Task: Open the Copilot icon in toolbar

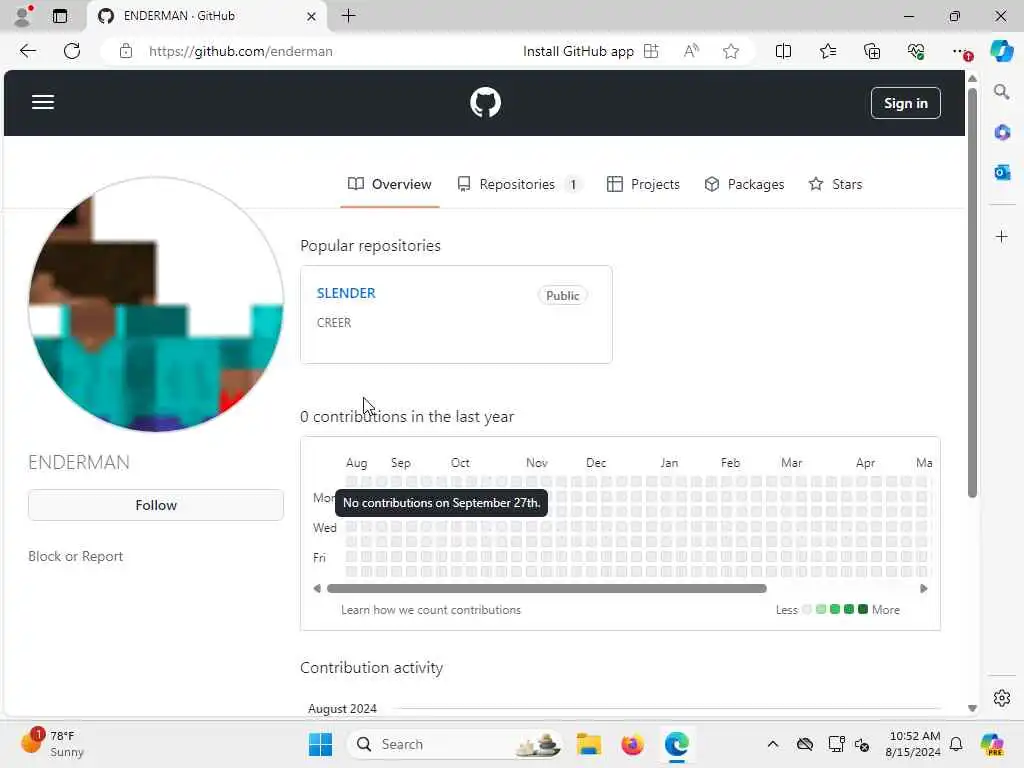Action: point(1002,51)
